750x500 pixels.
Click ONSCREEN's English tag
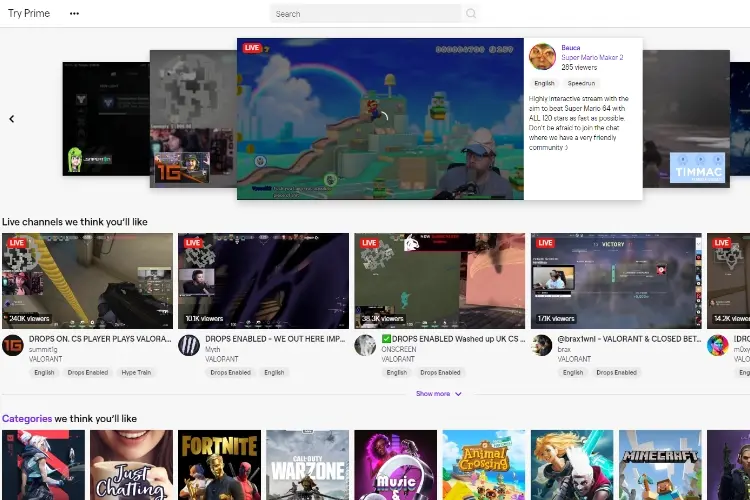397,372
